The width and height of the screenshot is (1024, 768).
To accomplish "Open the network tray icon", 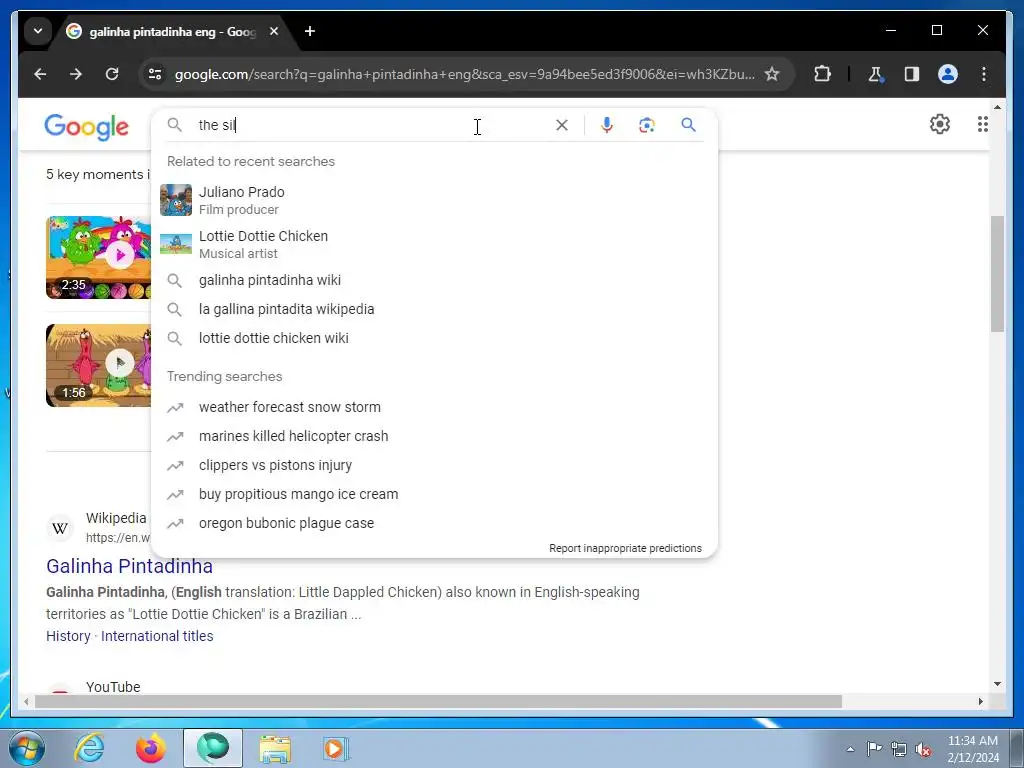I will tap(899, 749).
